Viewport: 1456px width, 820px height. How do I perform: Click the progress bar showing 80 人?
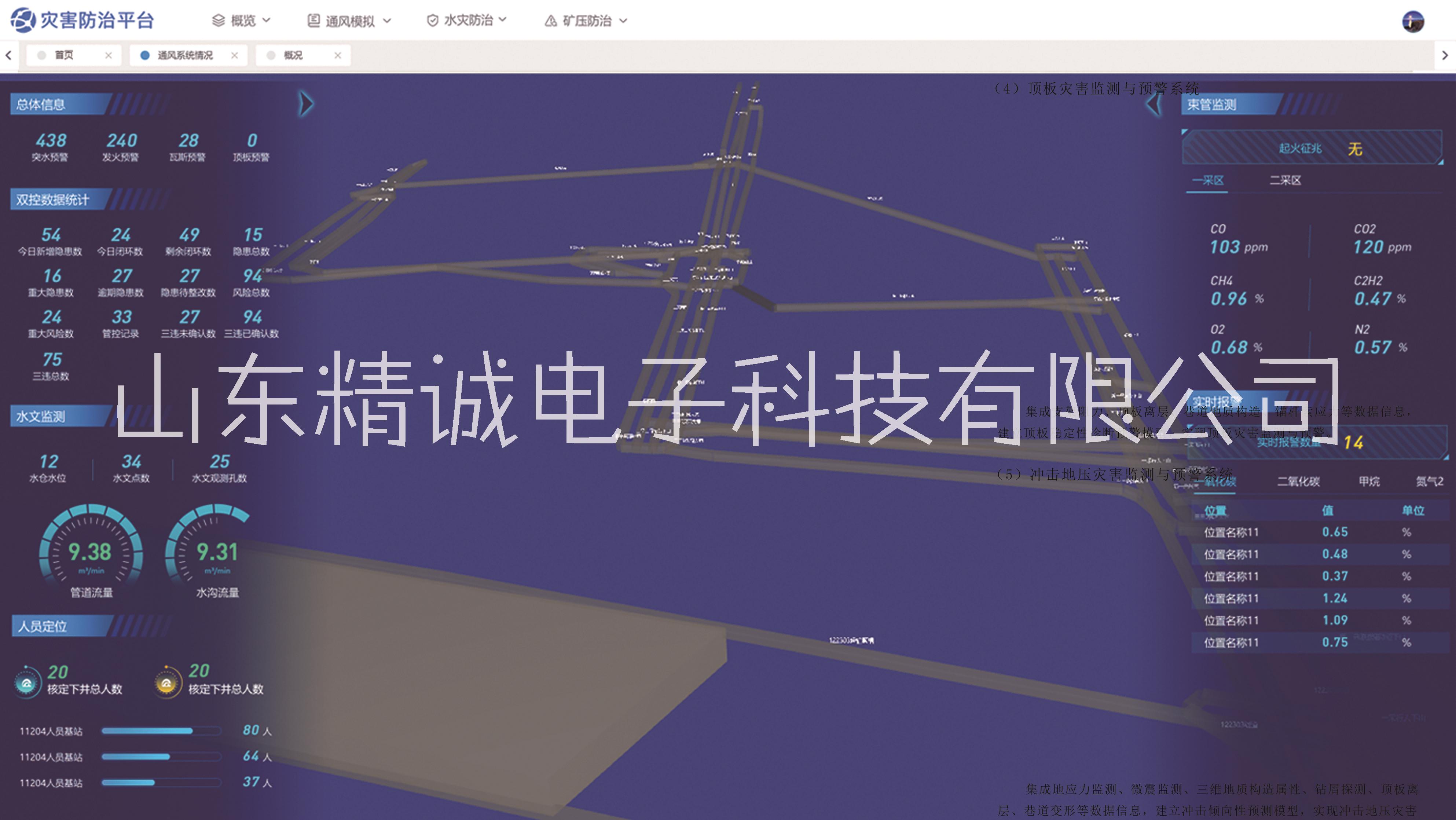pos(161,731)
